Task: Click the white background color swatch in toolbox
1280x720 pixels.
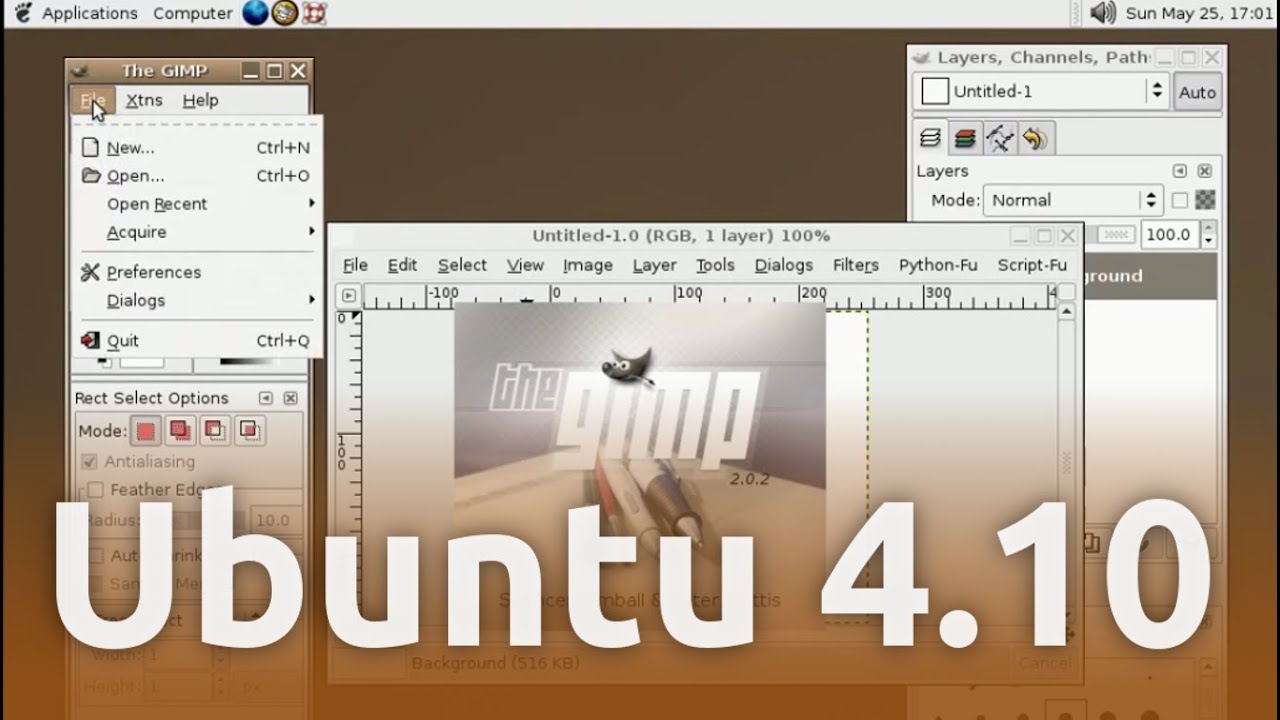Action: [141, 361]
